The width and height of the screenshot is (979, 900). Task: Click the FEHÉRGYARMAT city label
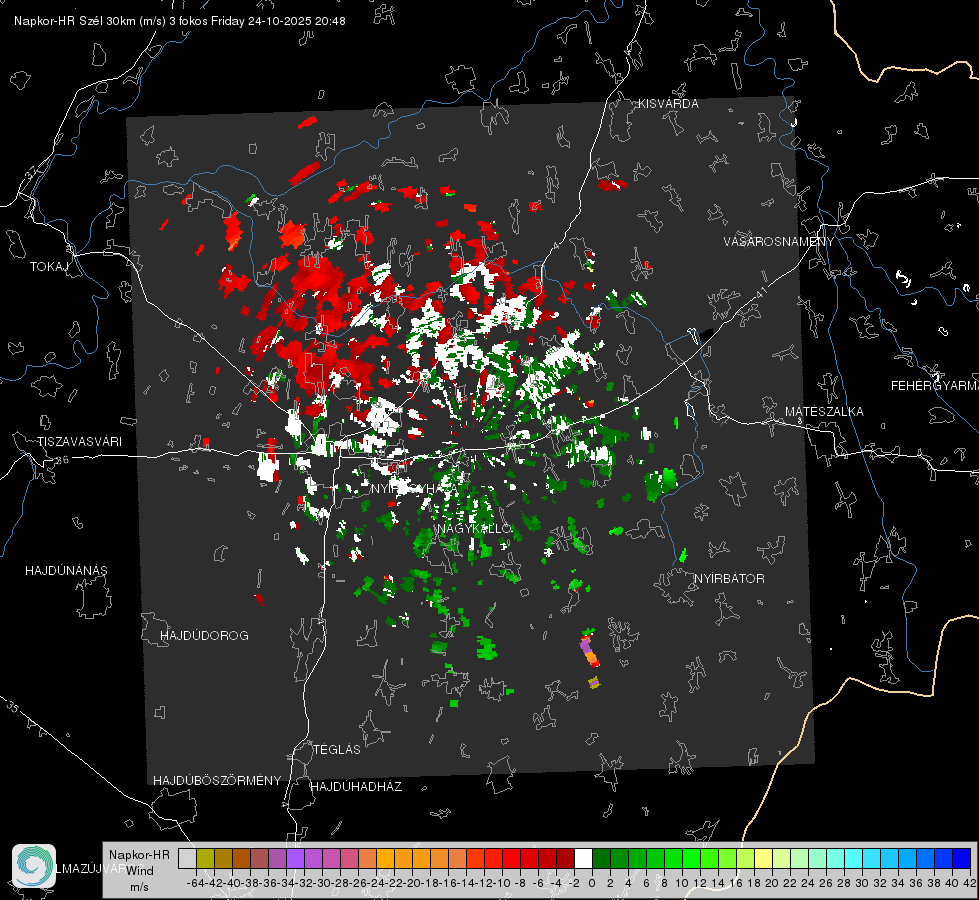pyautogui.click(x=934, y=386)
